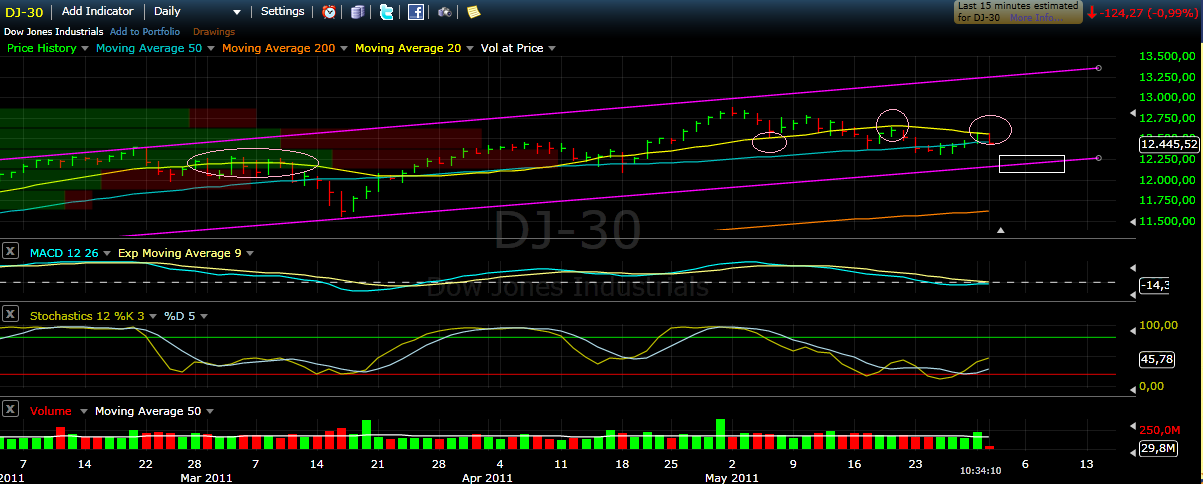Viewport: 1203px width, 484px height.
Task: Select the white rectangle drawing on the chart
Action: (x=1031, y=164)
